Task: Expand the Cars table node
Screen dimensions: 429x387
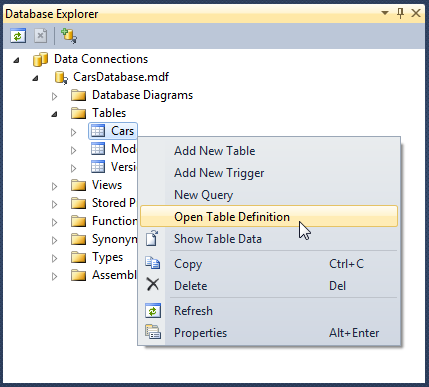Action: tap(74, 133)
